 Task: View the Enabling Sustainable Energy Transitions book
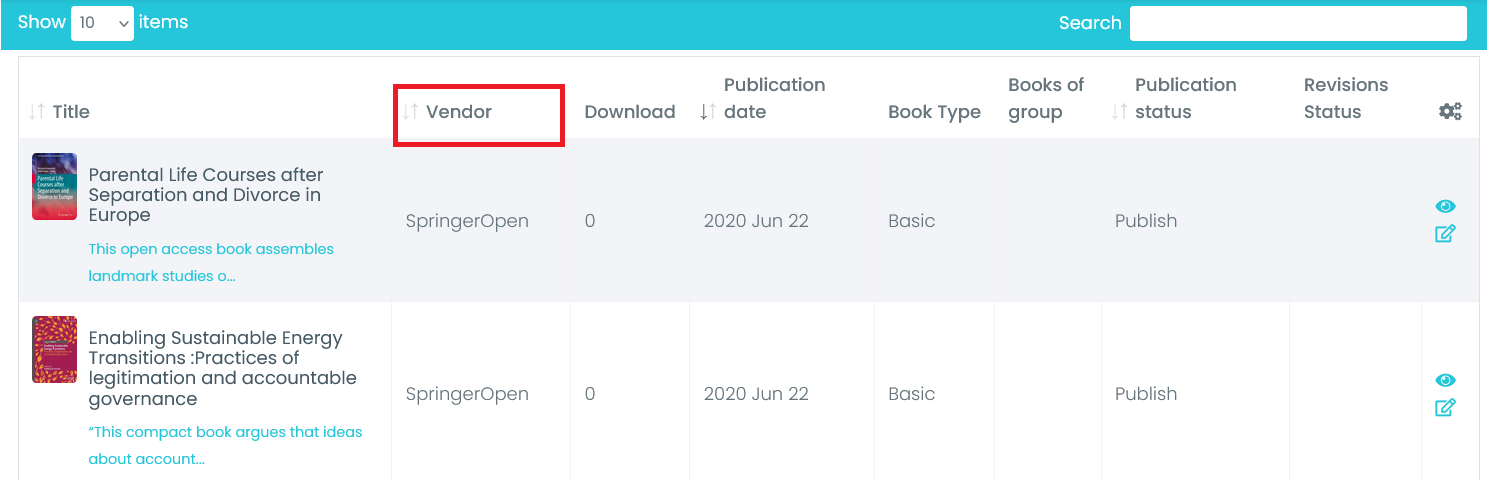1445,381
